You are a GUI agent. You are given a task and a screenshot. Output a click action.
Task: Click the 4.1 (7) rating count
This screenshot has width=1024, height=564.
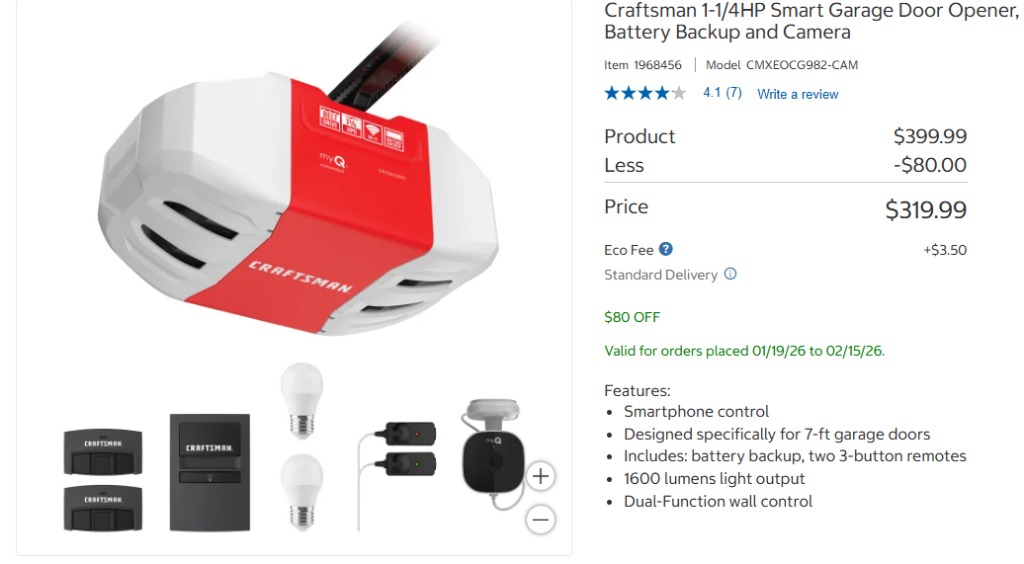coord(722,93)
